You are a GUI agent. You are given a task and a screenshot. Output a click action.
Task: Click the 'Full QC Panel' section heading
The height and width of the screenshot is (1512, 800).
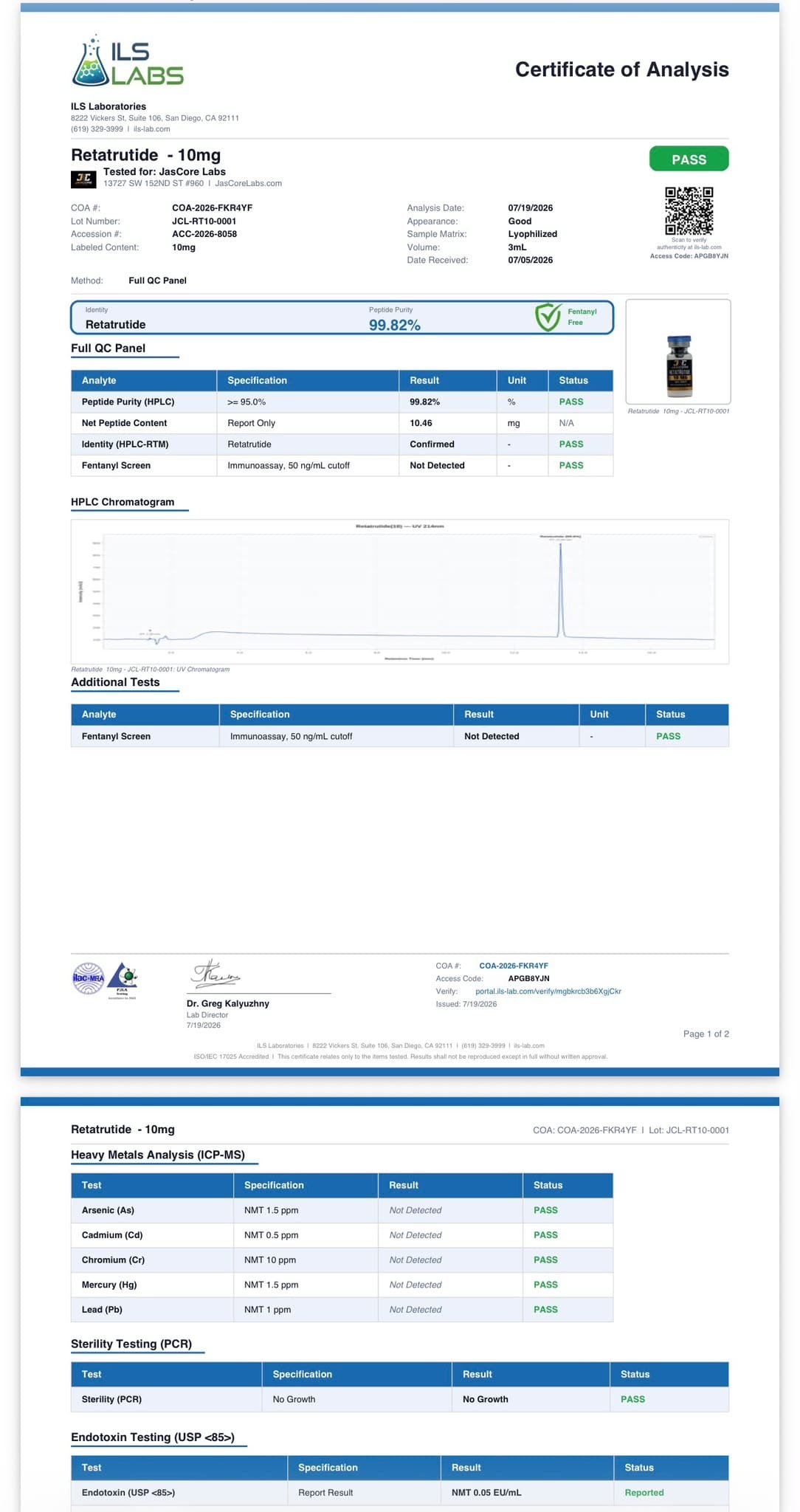pos(108,348)
